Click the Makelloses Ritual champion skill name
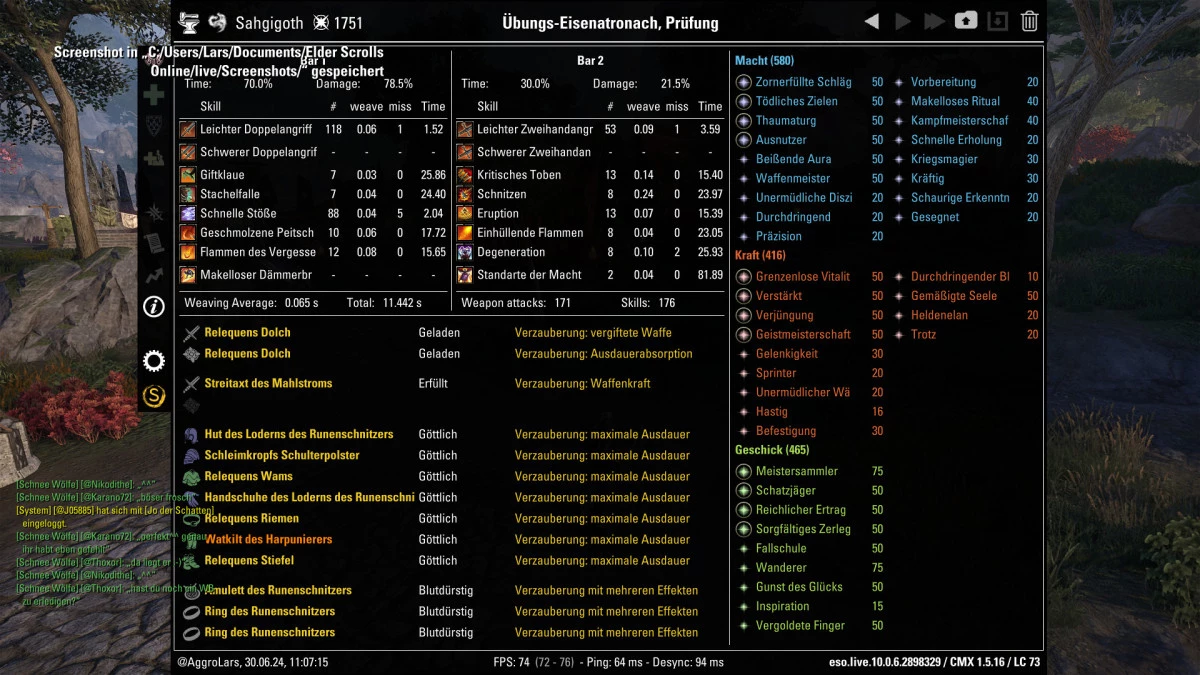Image resolution: width=1200 pixels, height=675 pixels. click(955, 102)
